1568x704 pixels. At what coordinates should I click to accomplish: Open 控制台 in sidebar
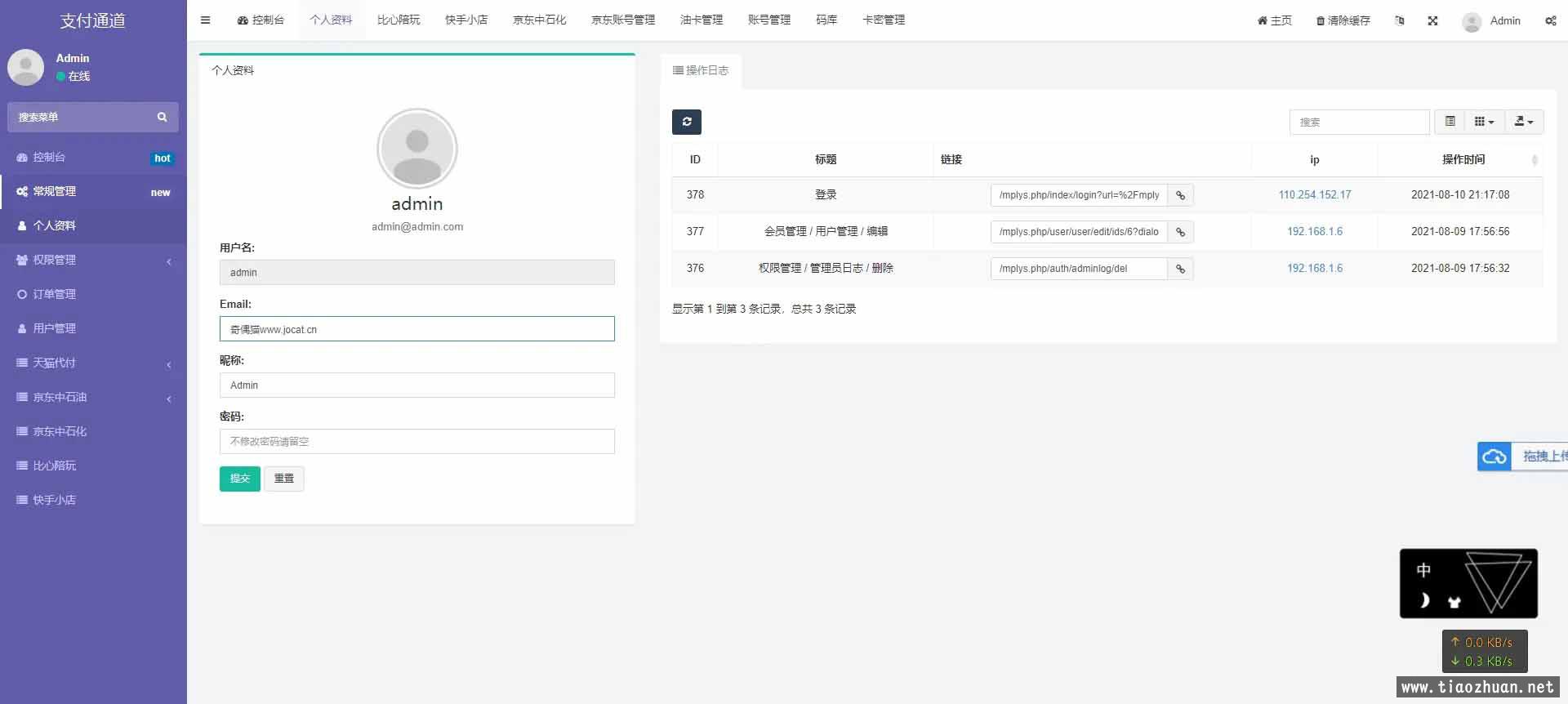[x=93, y=157]
